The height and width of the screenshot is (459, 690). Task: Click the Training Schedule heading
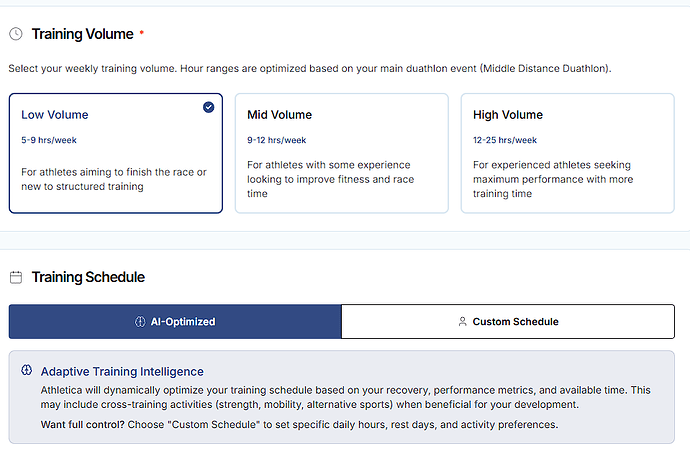point(88,277)
